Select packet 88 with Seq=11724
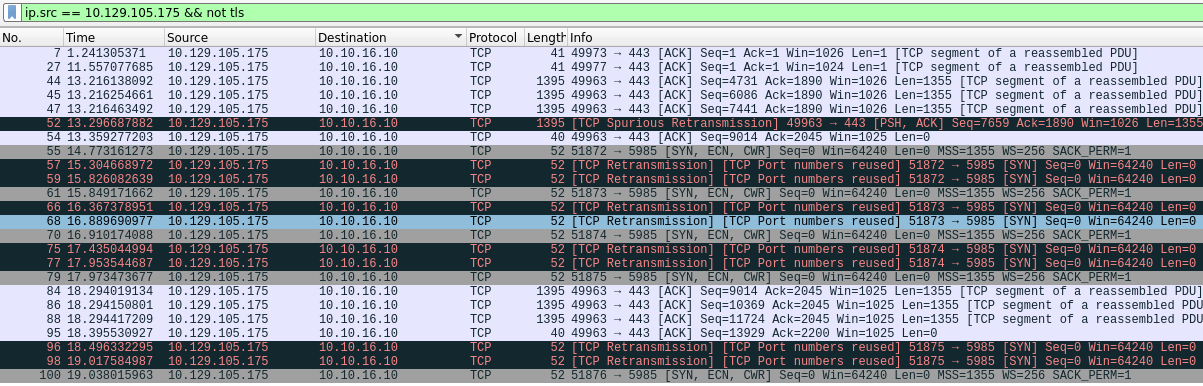Screen dimensions: 1203x386 point(601,319)
